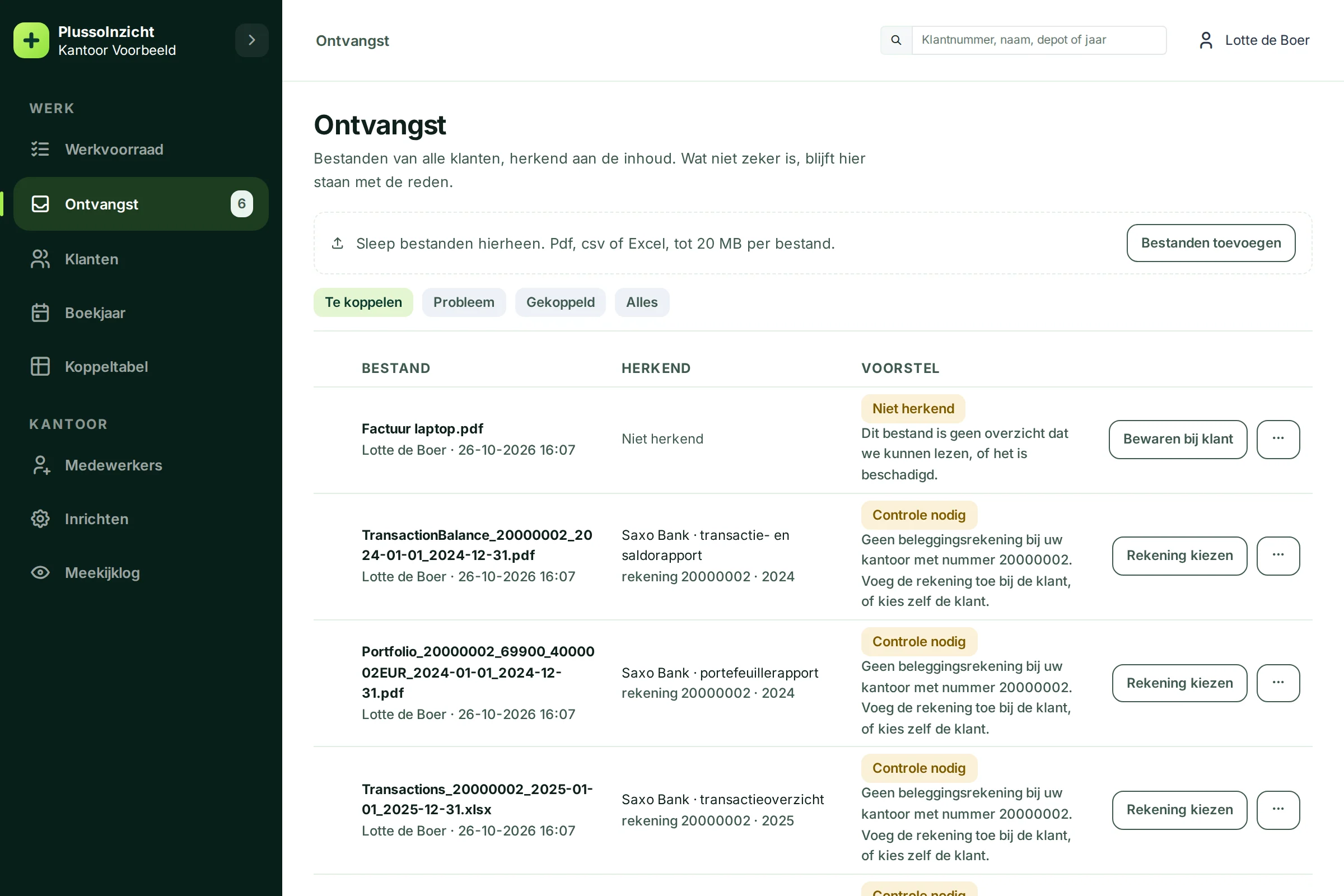Click Rekening kiezen for Portfolio file
The height and width of the screenshot is (896, 1344).
click(1179, 683)
